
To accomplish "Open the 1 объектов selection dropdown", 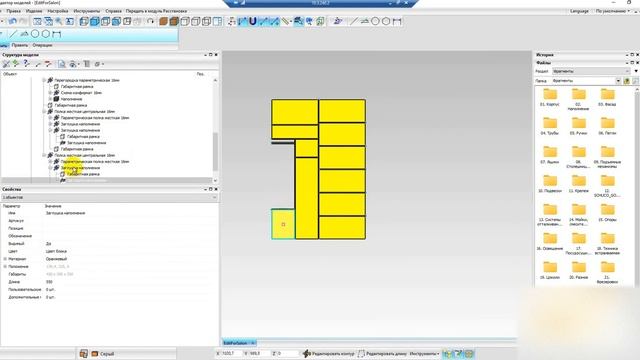I will click(x=109, y=197).
